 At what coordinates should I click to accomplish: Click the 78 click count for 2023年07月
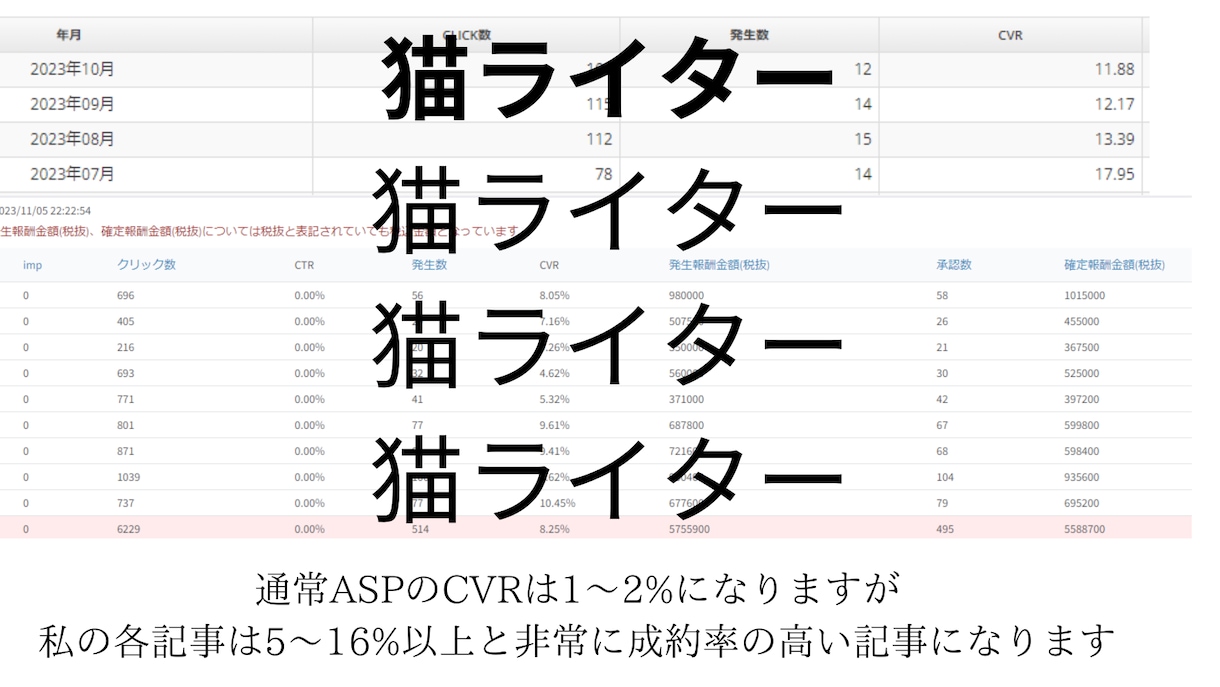tap(603, 174)
